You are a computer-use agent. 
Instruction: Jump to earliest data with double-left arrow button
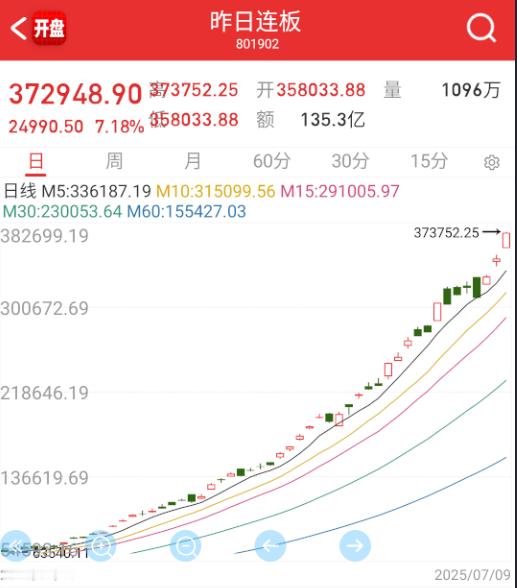tap(15, 546)
